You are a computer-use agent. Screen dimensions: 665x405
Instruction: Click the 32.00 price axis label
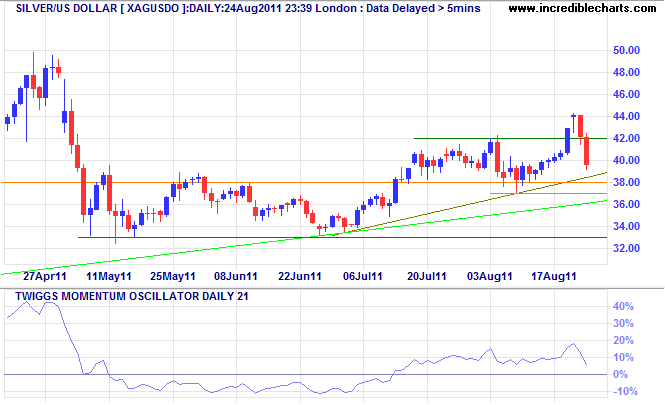tap(626, 249)
